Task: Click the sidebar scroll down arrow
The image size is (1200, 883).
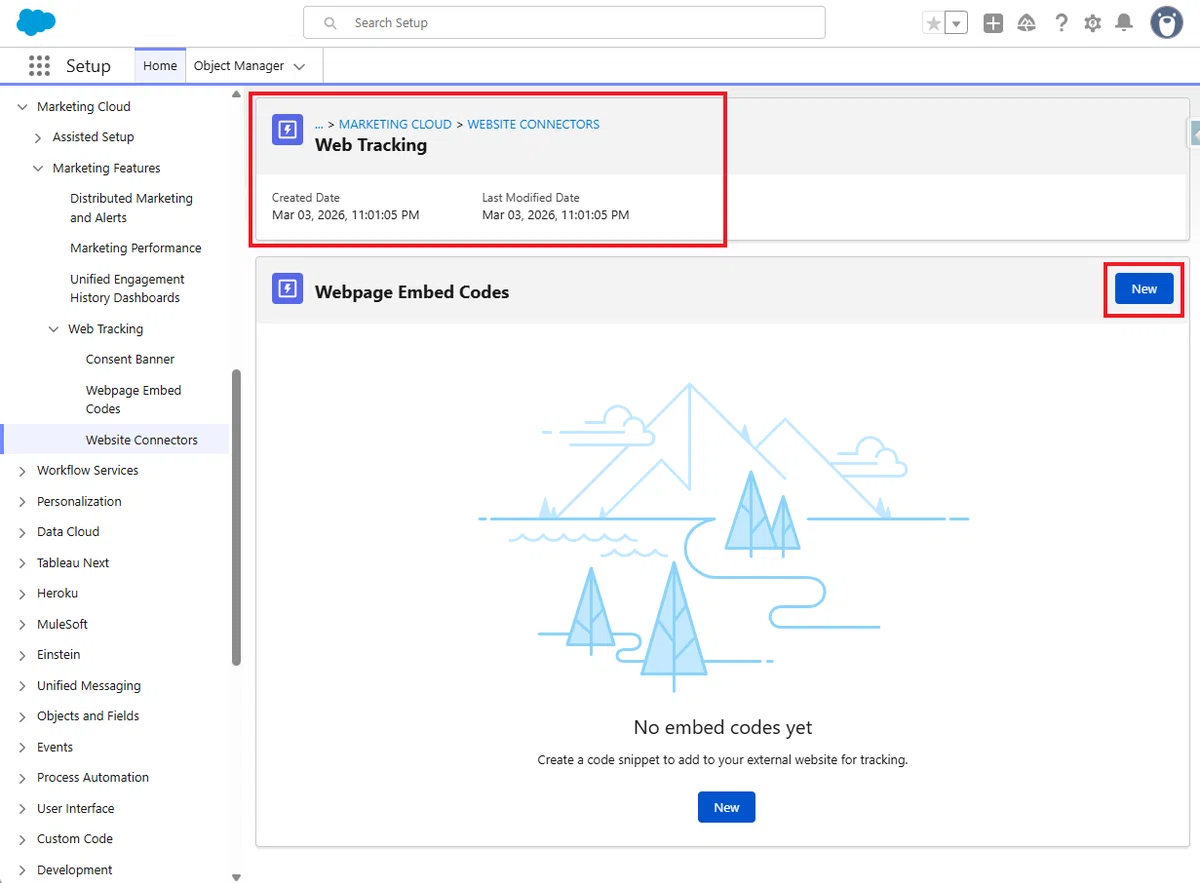Action: click(236, 877)
